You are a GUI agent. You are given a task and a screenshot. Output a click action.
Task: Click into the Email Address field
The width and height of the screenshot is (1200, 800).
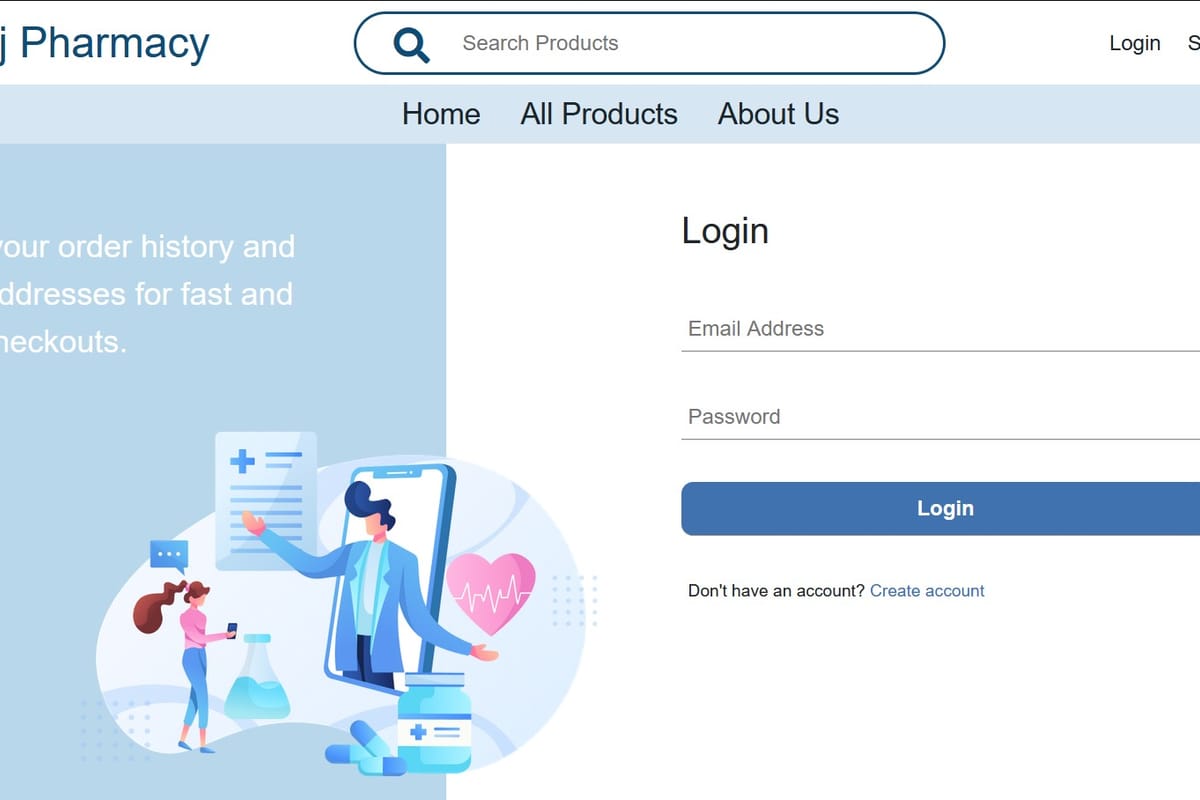point(940,329)
